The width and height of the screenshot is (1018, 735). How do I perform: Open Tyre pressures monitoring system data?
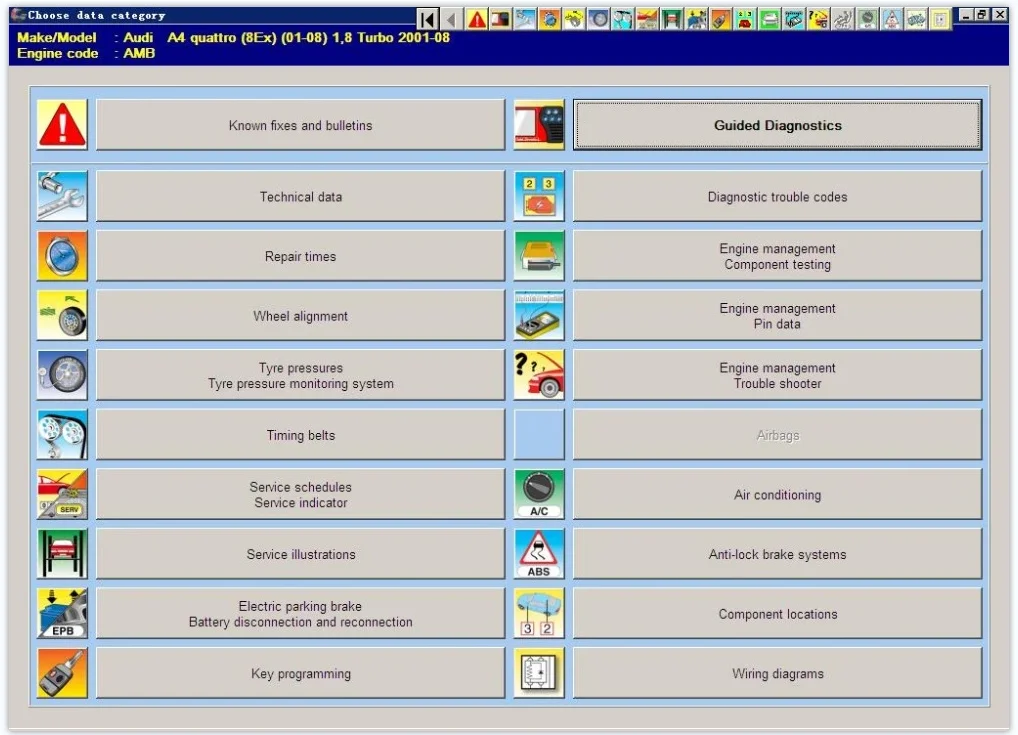click(301, 375)
